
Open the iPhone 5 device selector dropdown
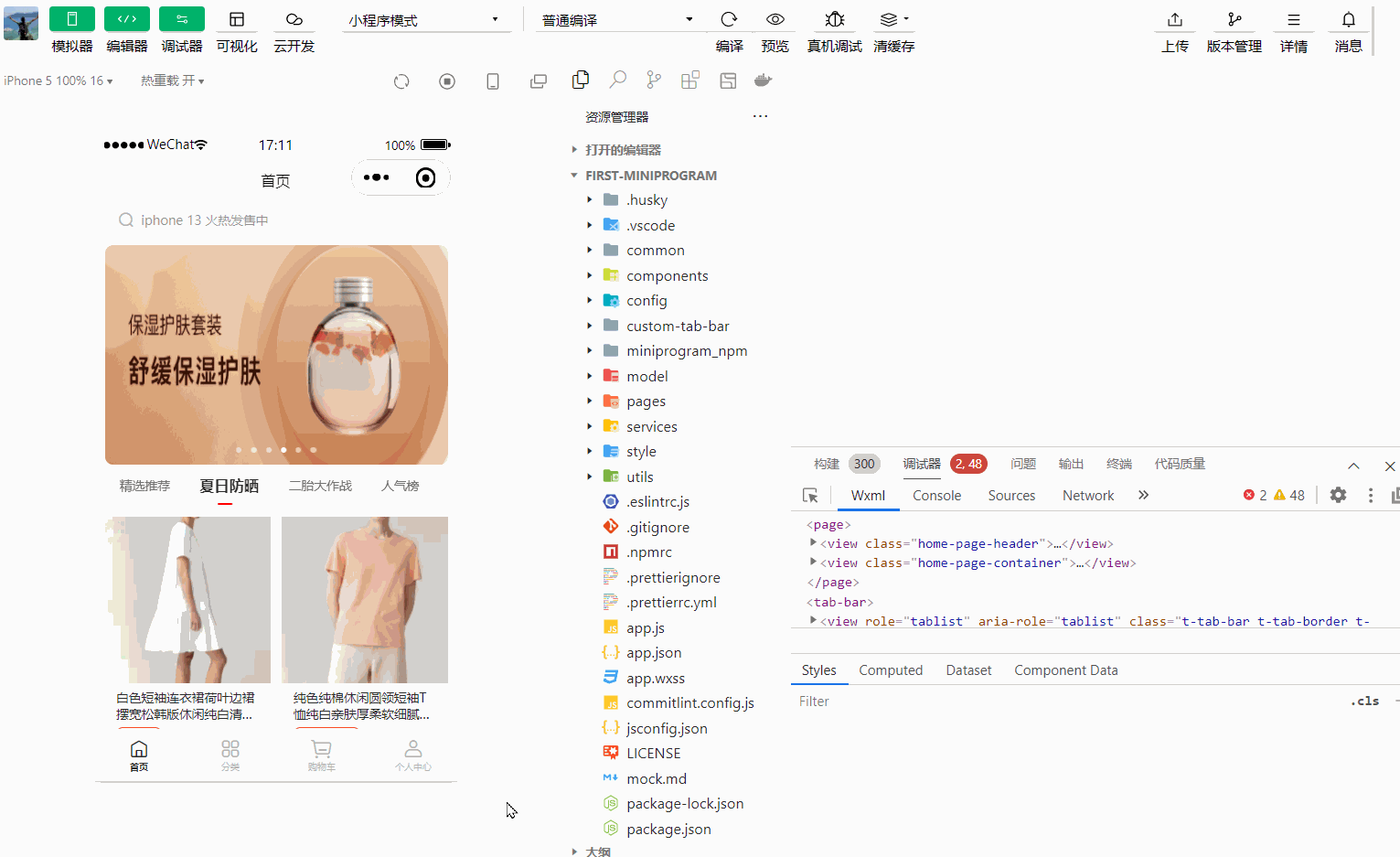coord(59,81)
